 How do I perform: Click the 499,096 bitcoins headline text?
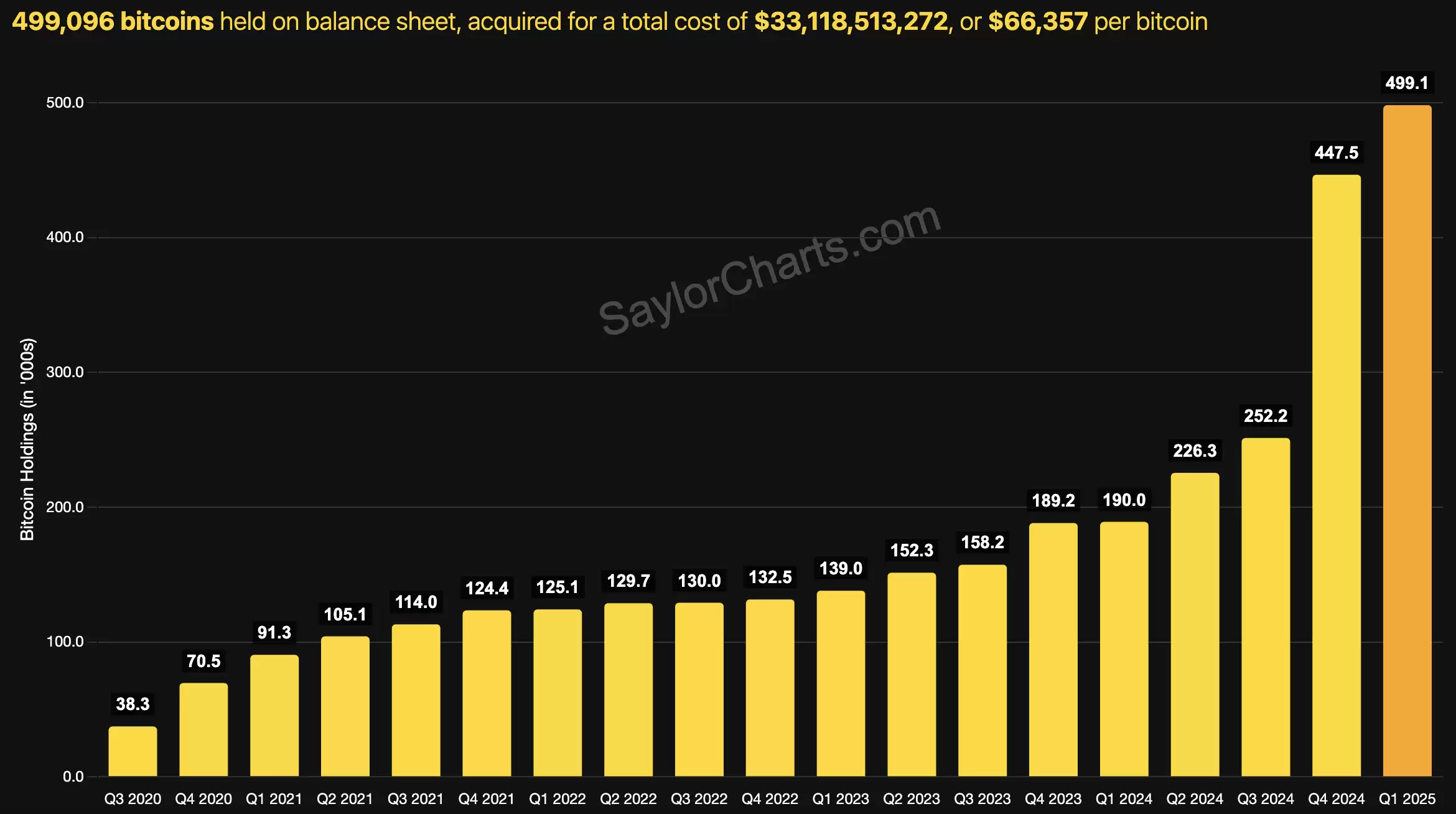[113, 22]
